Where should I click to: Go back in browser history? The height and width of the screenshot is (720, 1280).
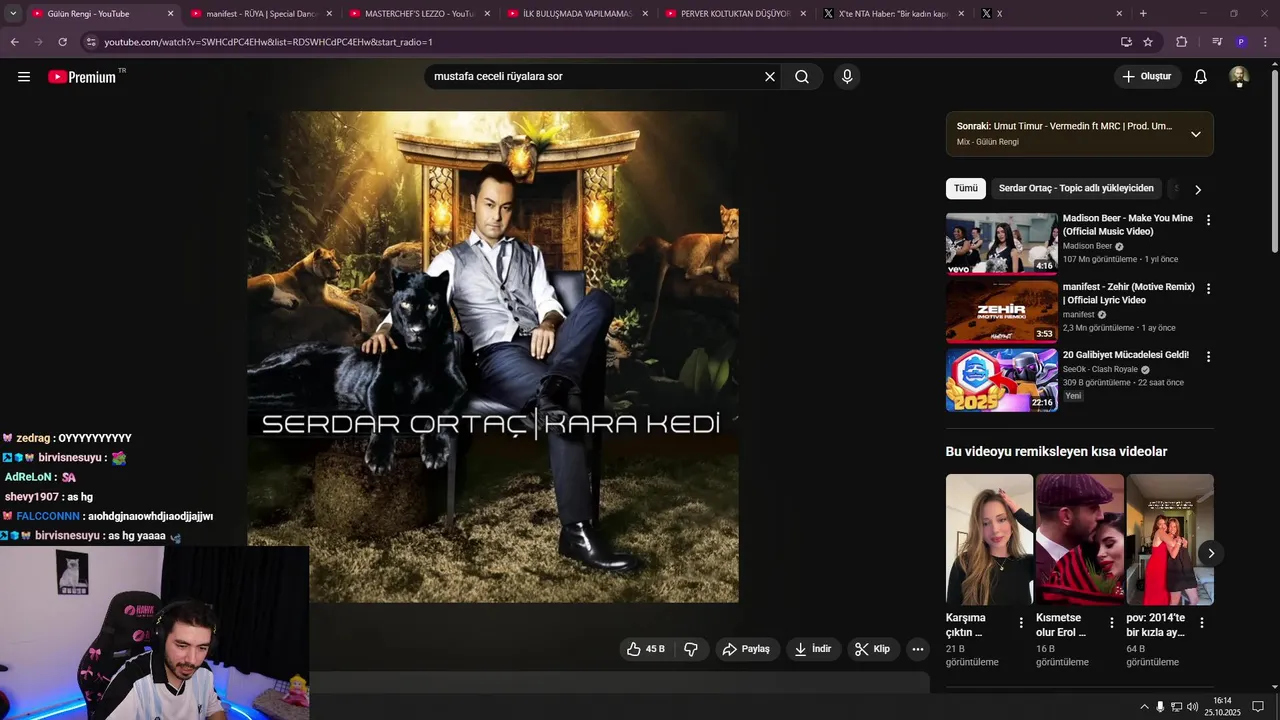click(14, 42)
